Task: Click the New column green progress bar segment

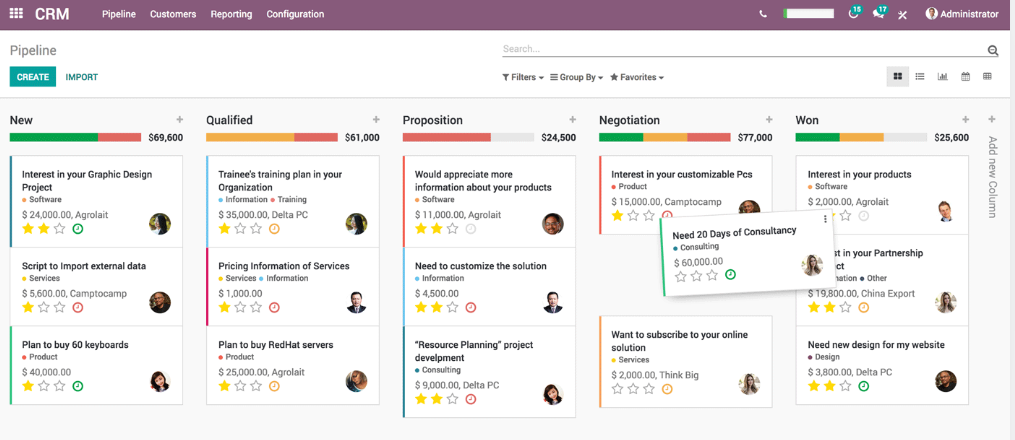Action: point(53,137)
